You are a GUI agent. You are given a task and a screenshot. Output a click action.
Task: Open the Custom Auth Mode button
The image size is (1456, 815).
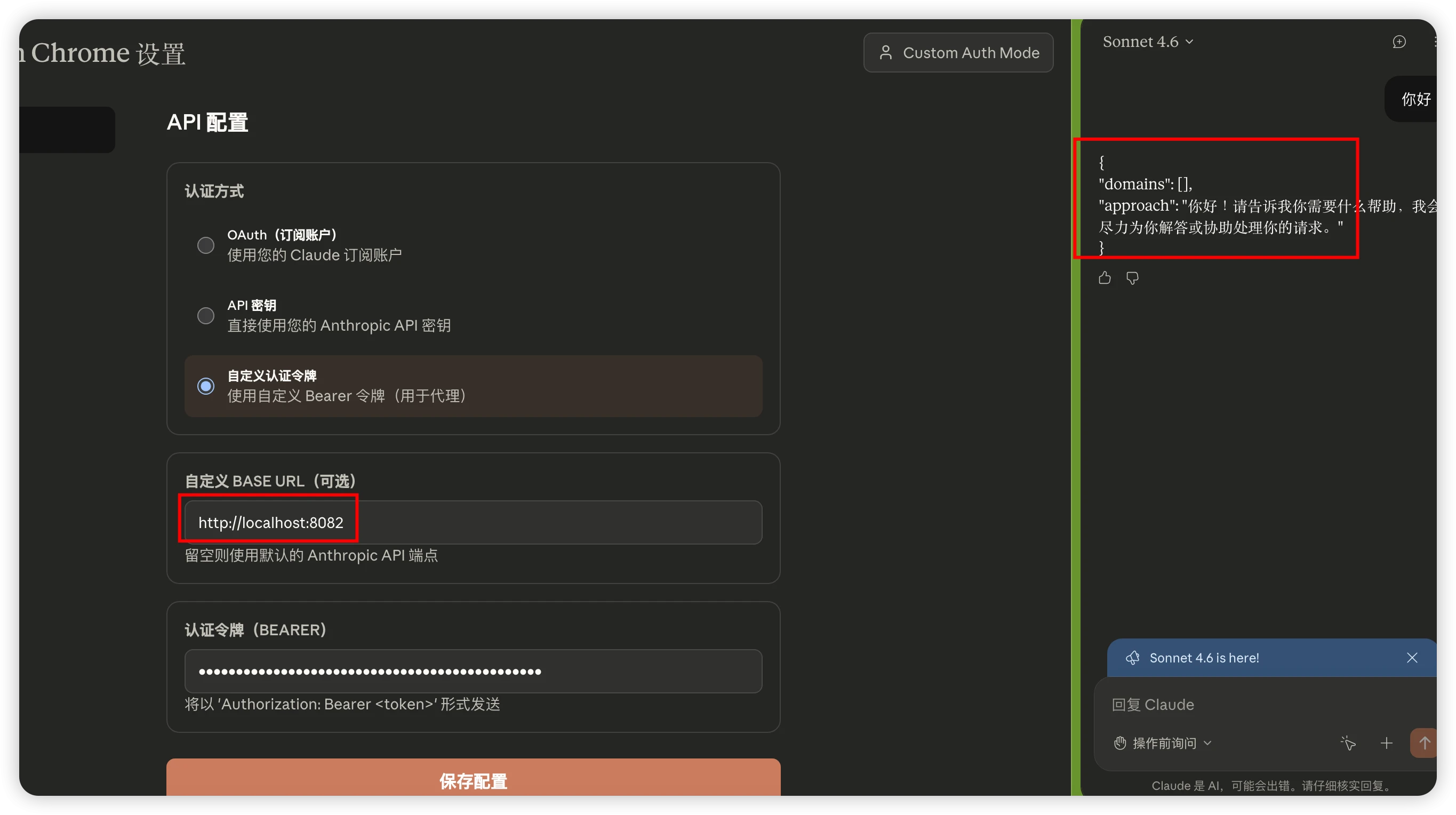tap(958, 53)
